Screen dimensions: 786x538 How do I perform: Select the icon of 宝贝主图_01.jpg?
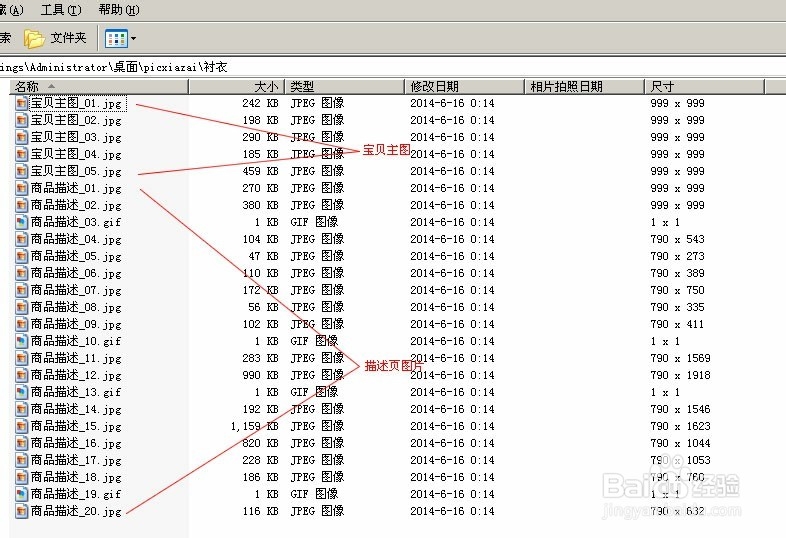(21, 104)
